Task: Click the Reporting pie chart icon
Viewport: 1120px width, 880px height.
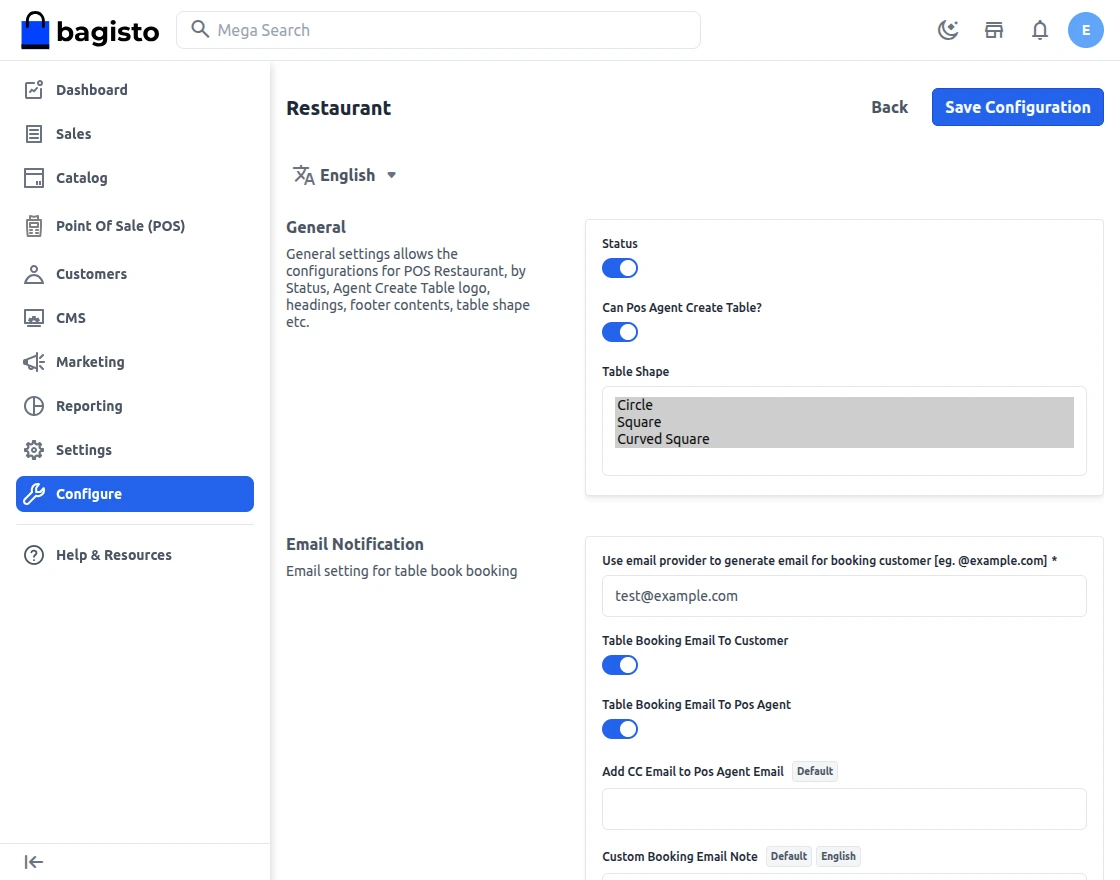Action: pyautogui.click(x=34, y=406)
